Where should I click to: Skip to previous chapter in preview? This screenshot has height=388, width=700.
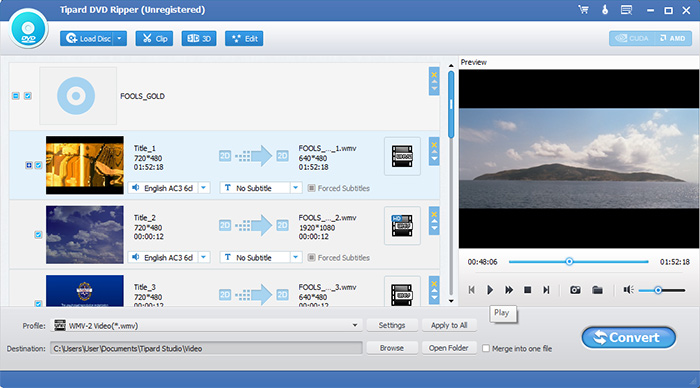[x=472, y=290]
